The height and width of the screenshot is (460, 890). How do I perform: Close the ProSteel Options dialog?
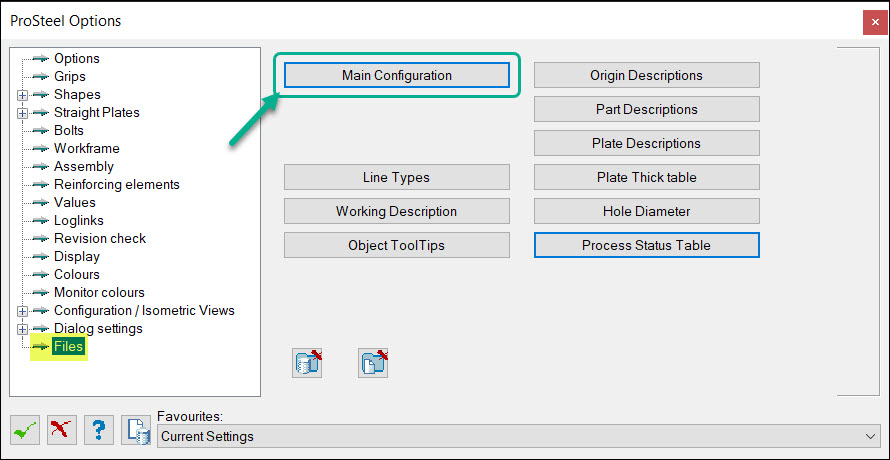tap(871, 23)
